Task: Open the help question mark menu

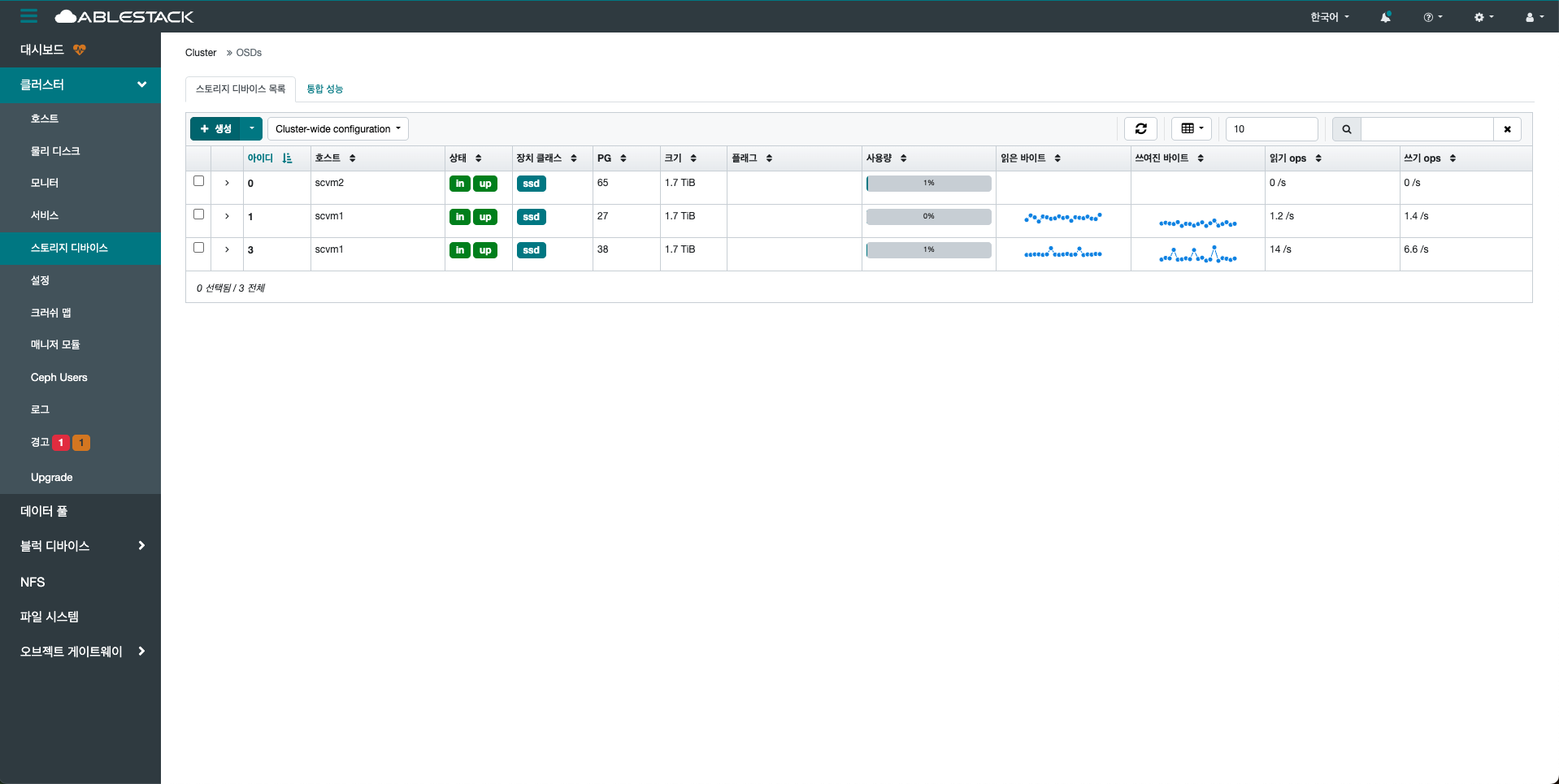Action: pyautogui.click(x=1432, y=17)
